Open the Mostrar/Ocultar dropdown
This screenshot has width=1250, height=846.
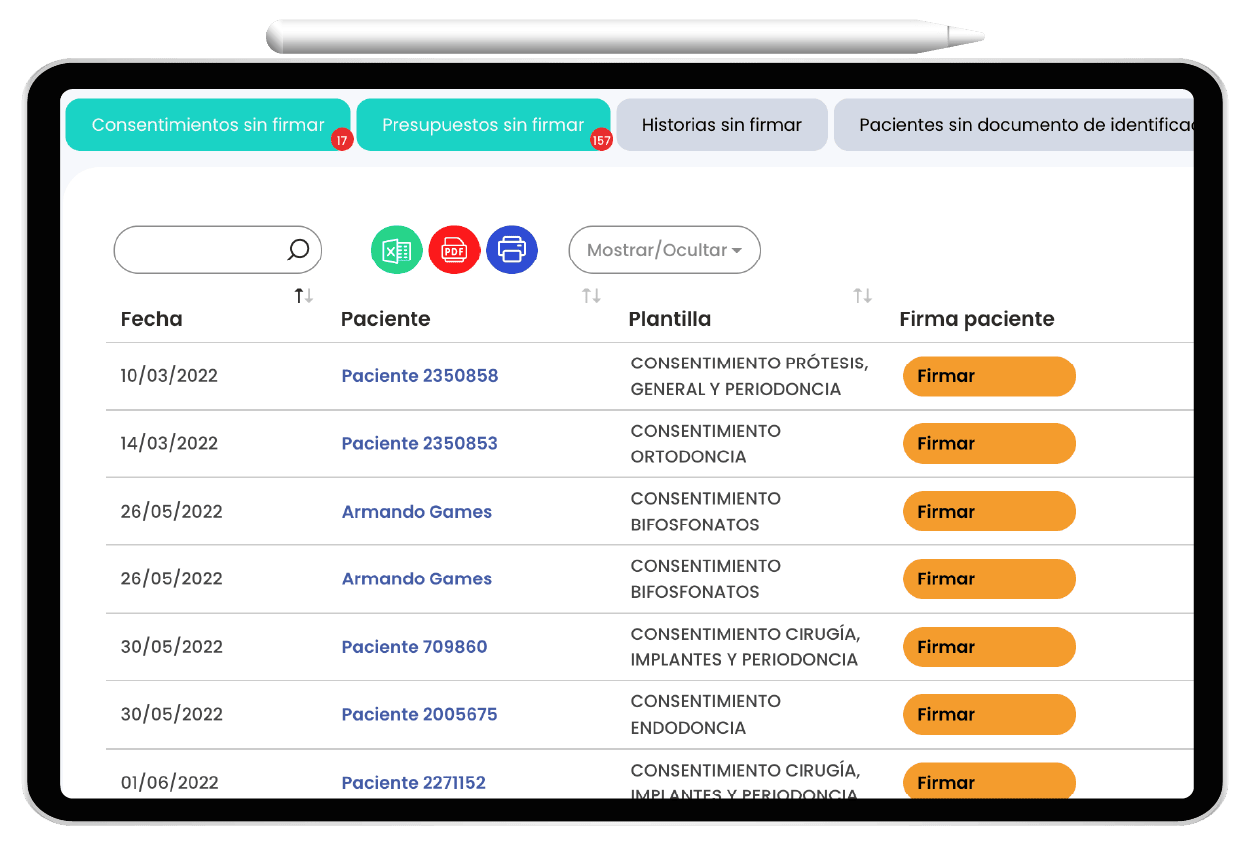(664, 250)
